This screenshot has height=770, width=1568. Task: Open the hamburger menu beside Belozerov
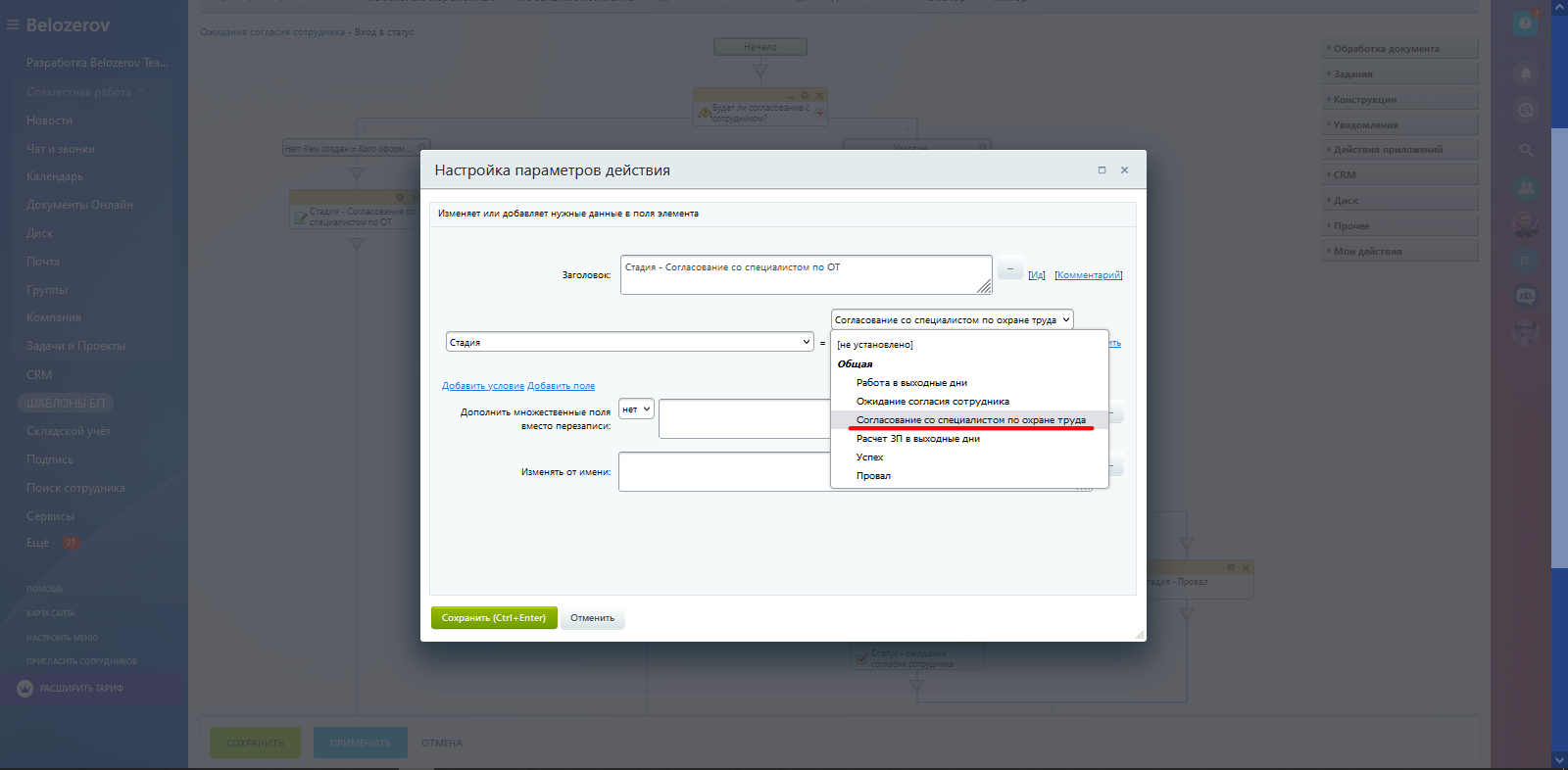(13, 24)
